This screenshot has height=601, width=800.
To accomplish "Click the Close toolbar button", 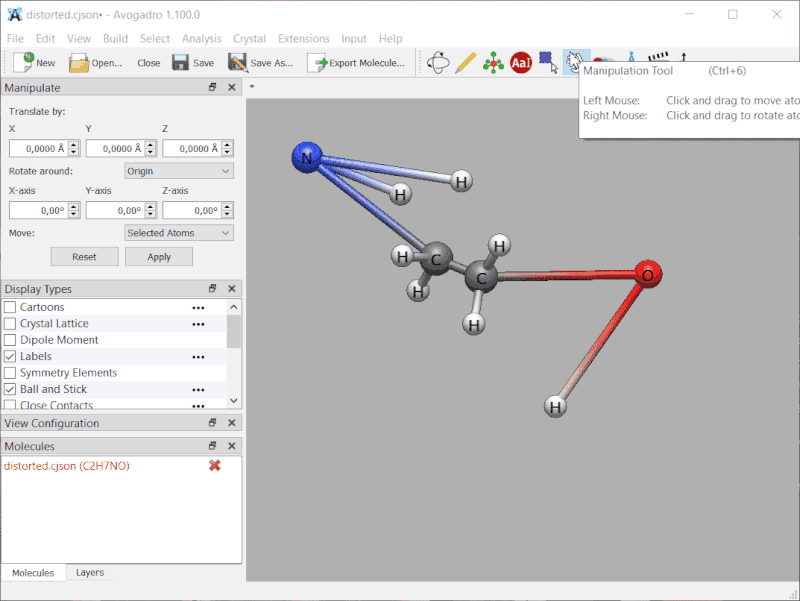I will [x=148, y=63].
